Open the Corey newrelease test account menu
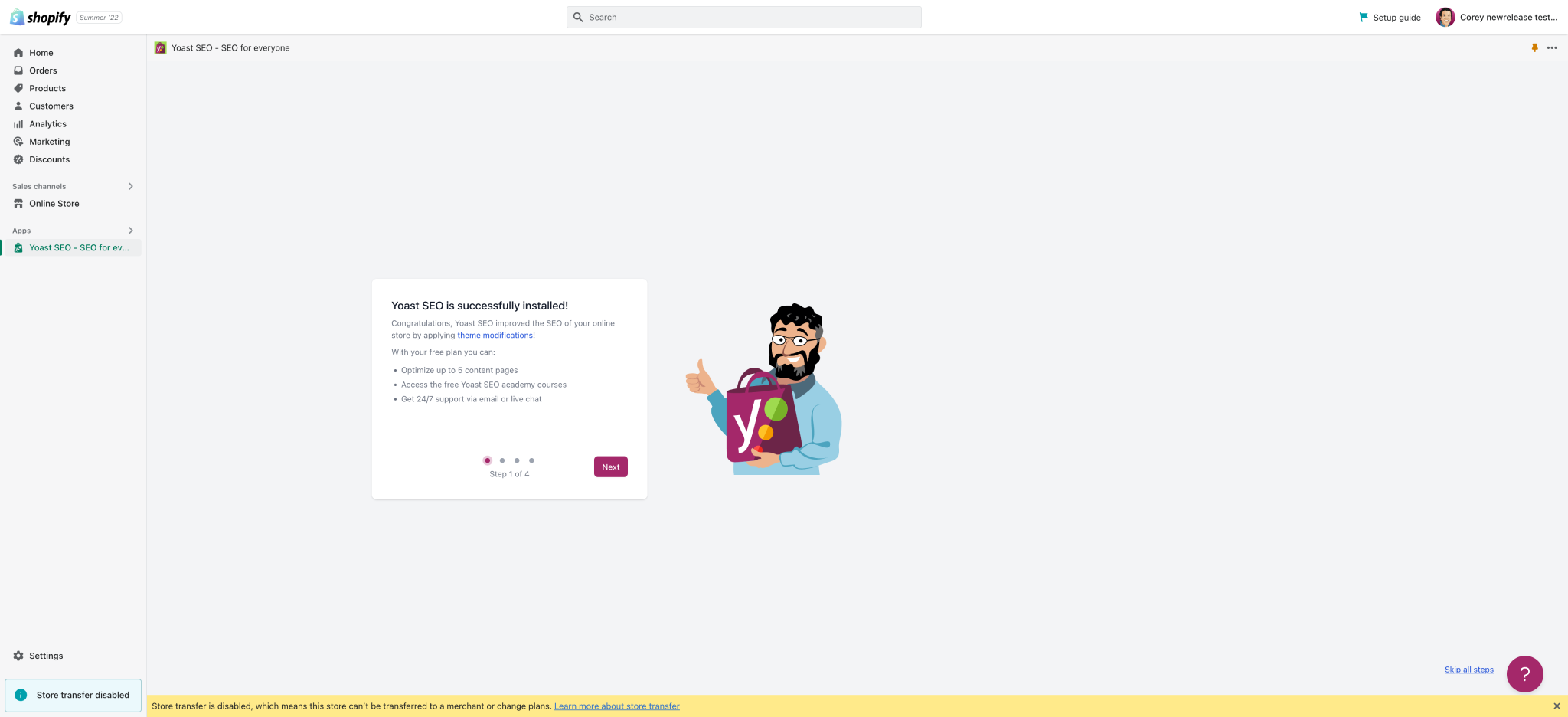Image resolution: width=1568 pixels, height=717 pixels. pyautogui.click(x=1497, y=17)
